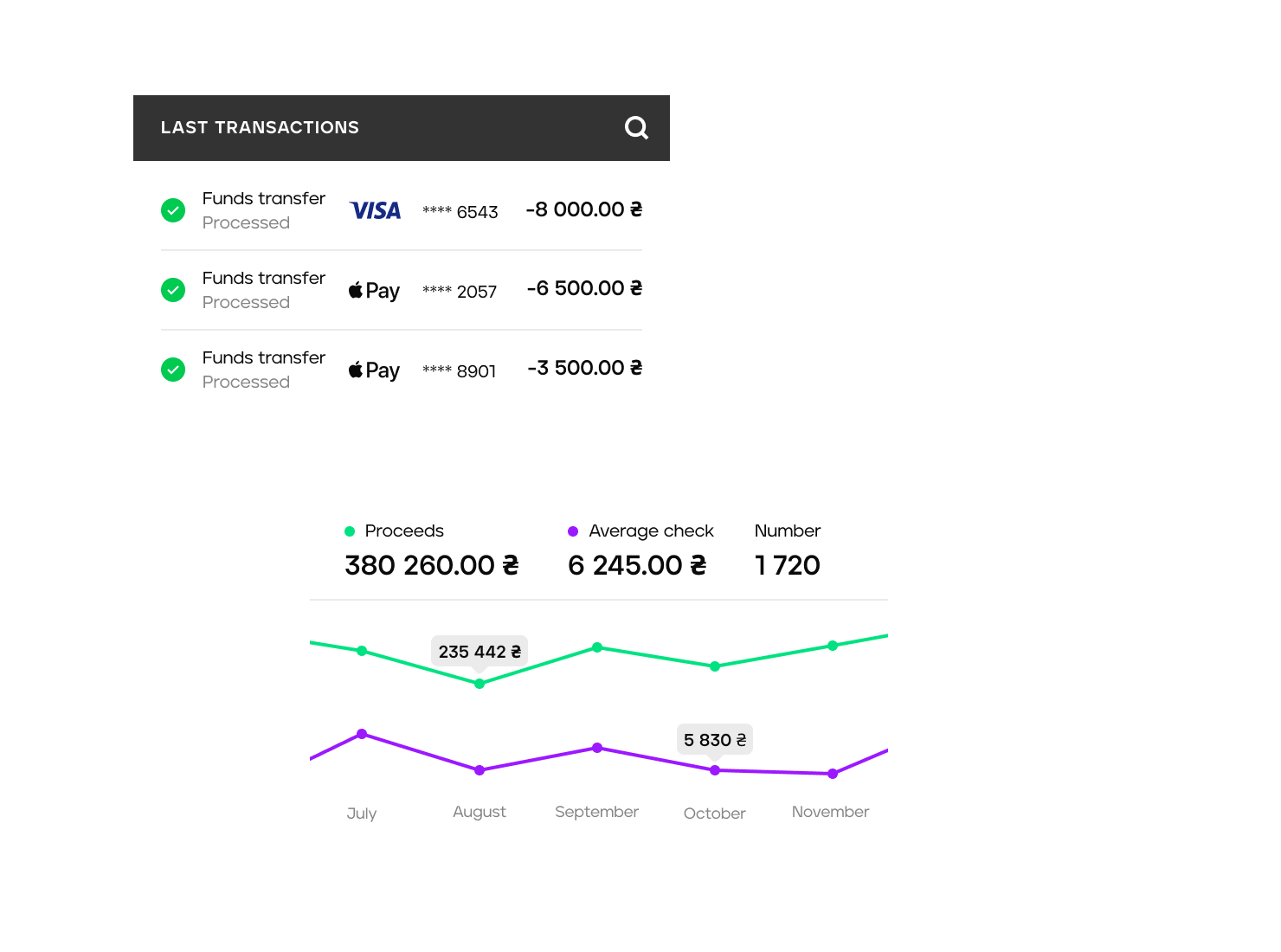Viewport: 1281px width, 952px height.
Task: Select the green Proceeds point for August
Action: [x=480, y=684]
